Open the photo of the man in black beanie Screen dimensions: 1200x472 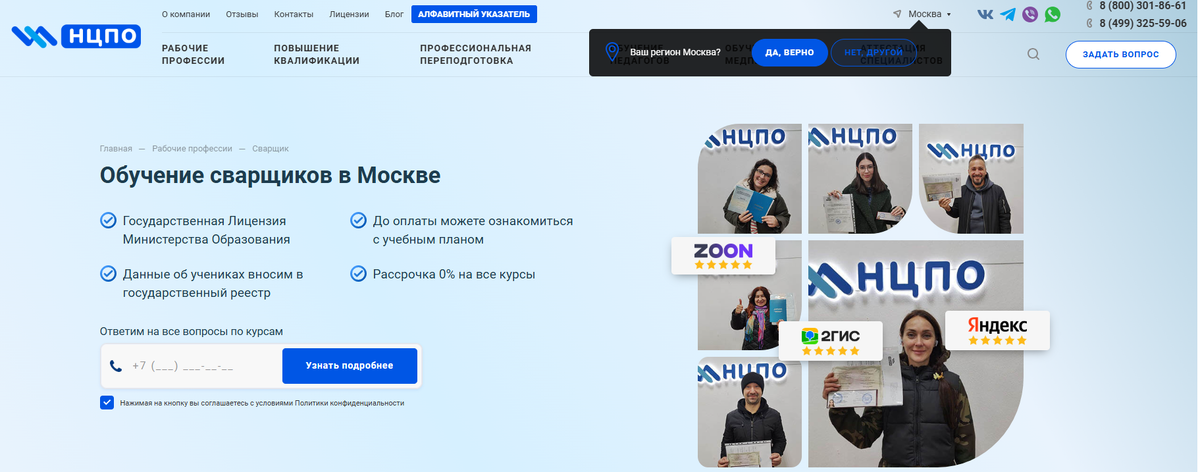[x=750, y=412]
